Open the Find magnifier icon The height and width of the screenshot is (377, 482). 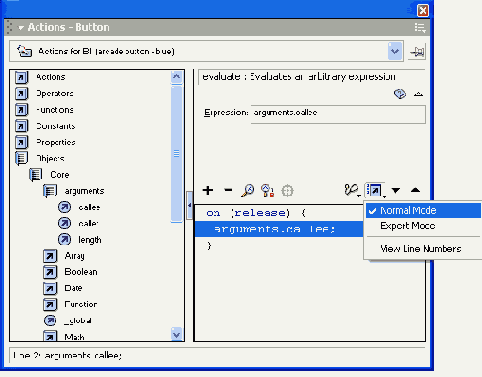[247, 190]
